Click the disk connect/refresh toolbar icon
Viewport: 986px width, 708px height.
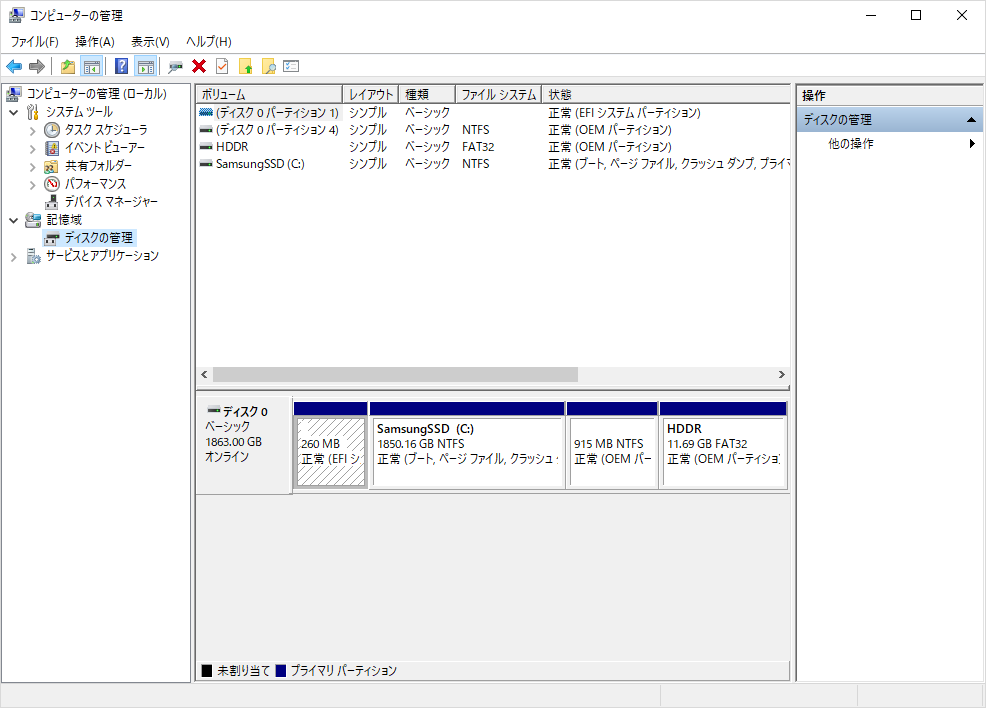tap(175, 66)
